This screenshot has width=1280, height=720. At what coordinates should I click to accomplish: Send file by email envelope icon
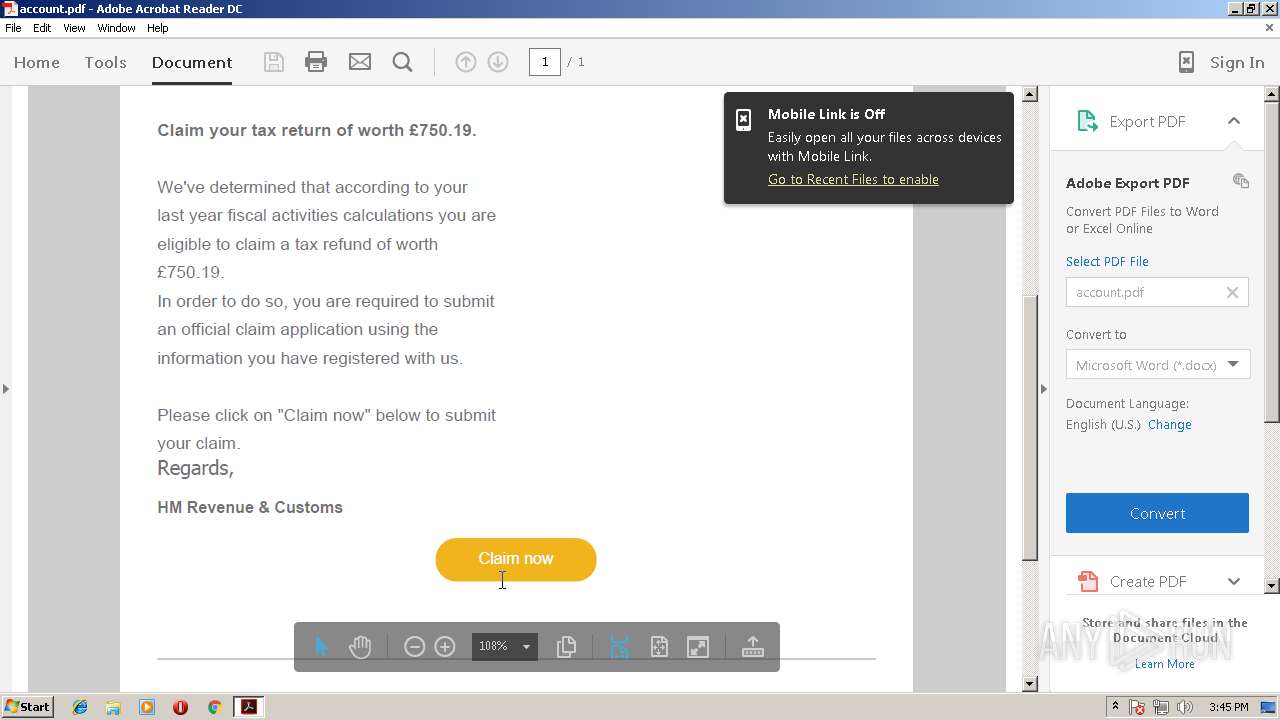pos(360,62)
